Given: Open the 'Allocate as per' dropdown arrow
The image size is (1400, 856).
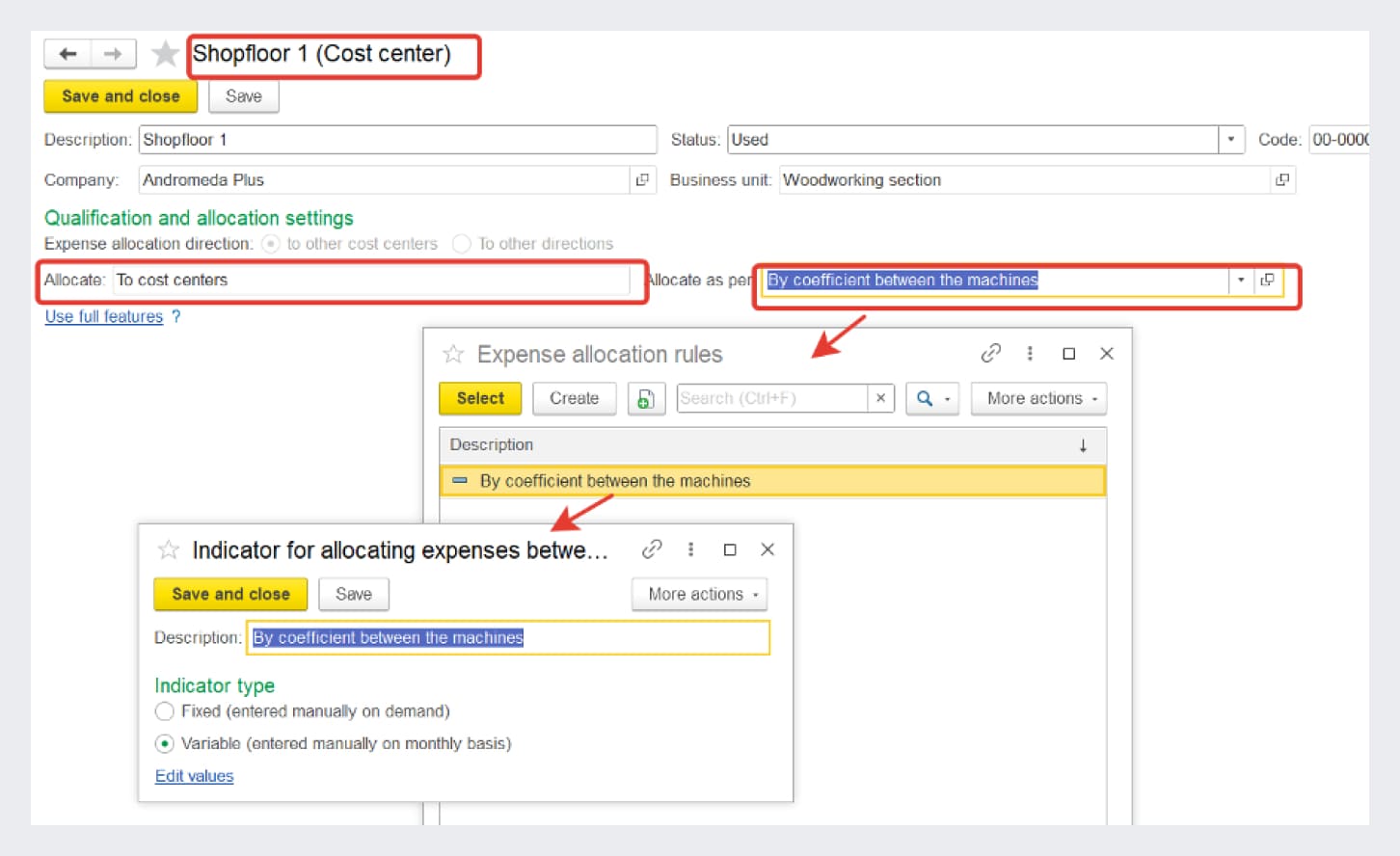Looking at the screenshot, I should pyautogui.click(x=1240, y=281).
